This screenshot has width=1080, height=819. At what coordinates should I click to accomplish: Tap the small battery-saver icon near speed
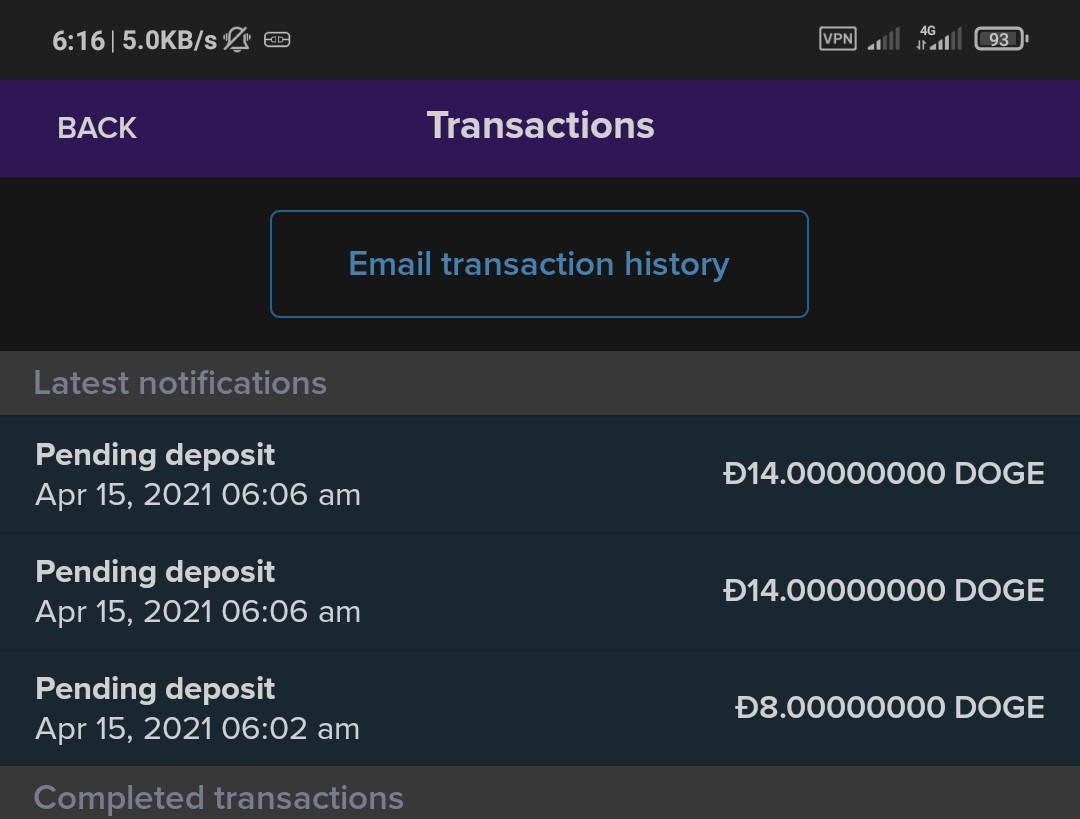(x=277, y=40)
